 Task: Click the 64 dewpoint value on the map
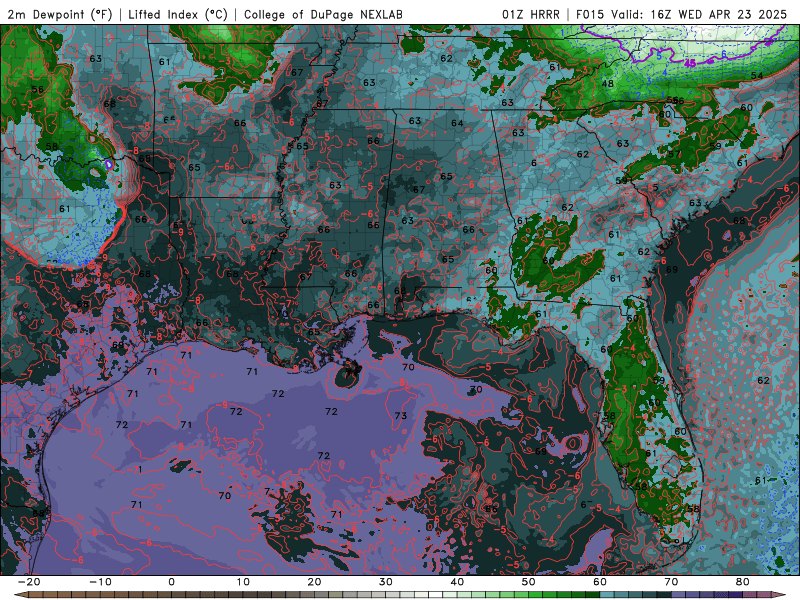457,123
